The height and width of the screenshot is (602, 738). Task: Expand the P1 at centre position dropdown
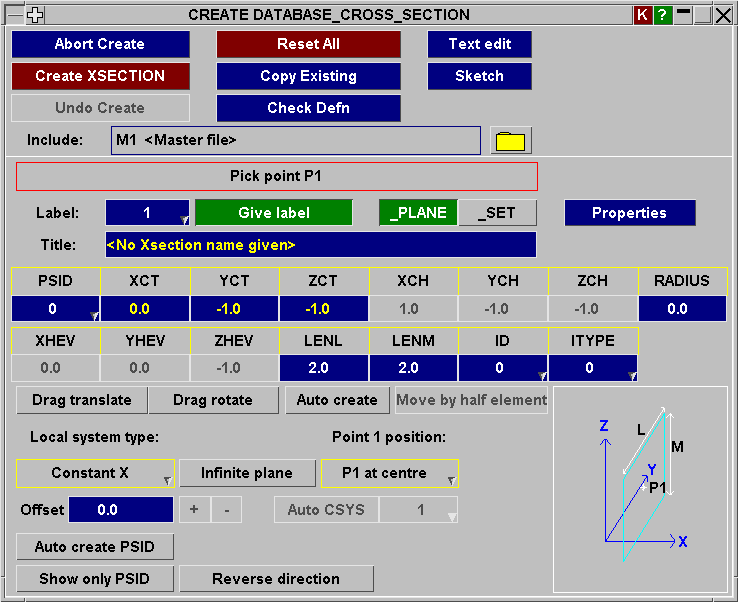point(389,473)
